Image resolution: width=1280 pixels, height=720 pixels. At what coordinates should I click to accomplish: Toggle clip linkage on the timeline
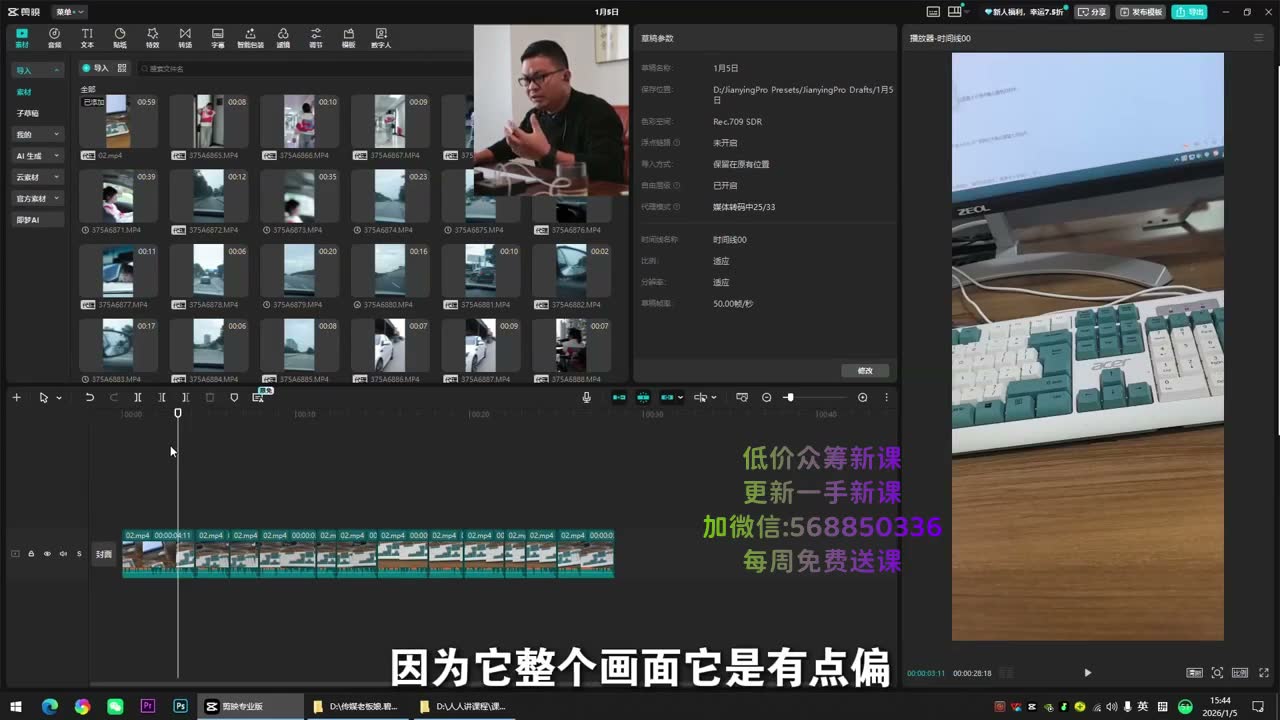[667, 397]
